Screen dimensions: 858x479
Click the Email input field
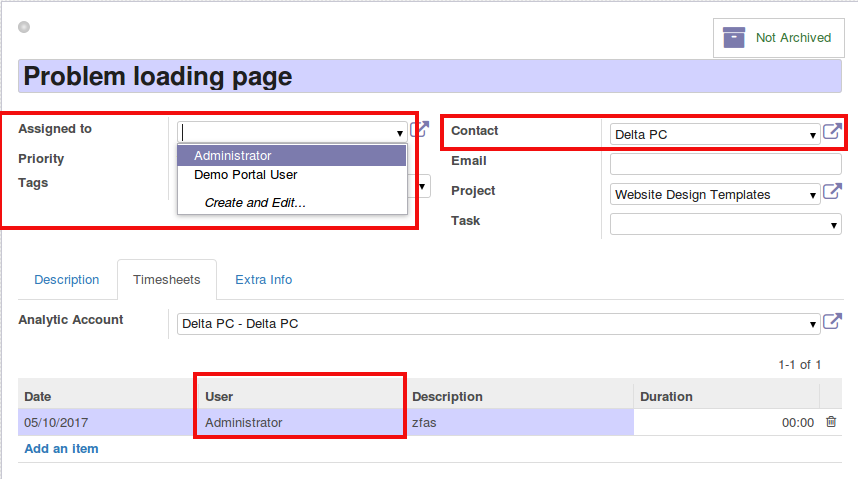pyautogui.click(x=726, y=164)
